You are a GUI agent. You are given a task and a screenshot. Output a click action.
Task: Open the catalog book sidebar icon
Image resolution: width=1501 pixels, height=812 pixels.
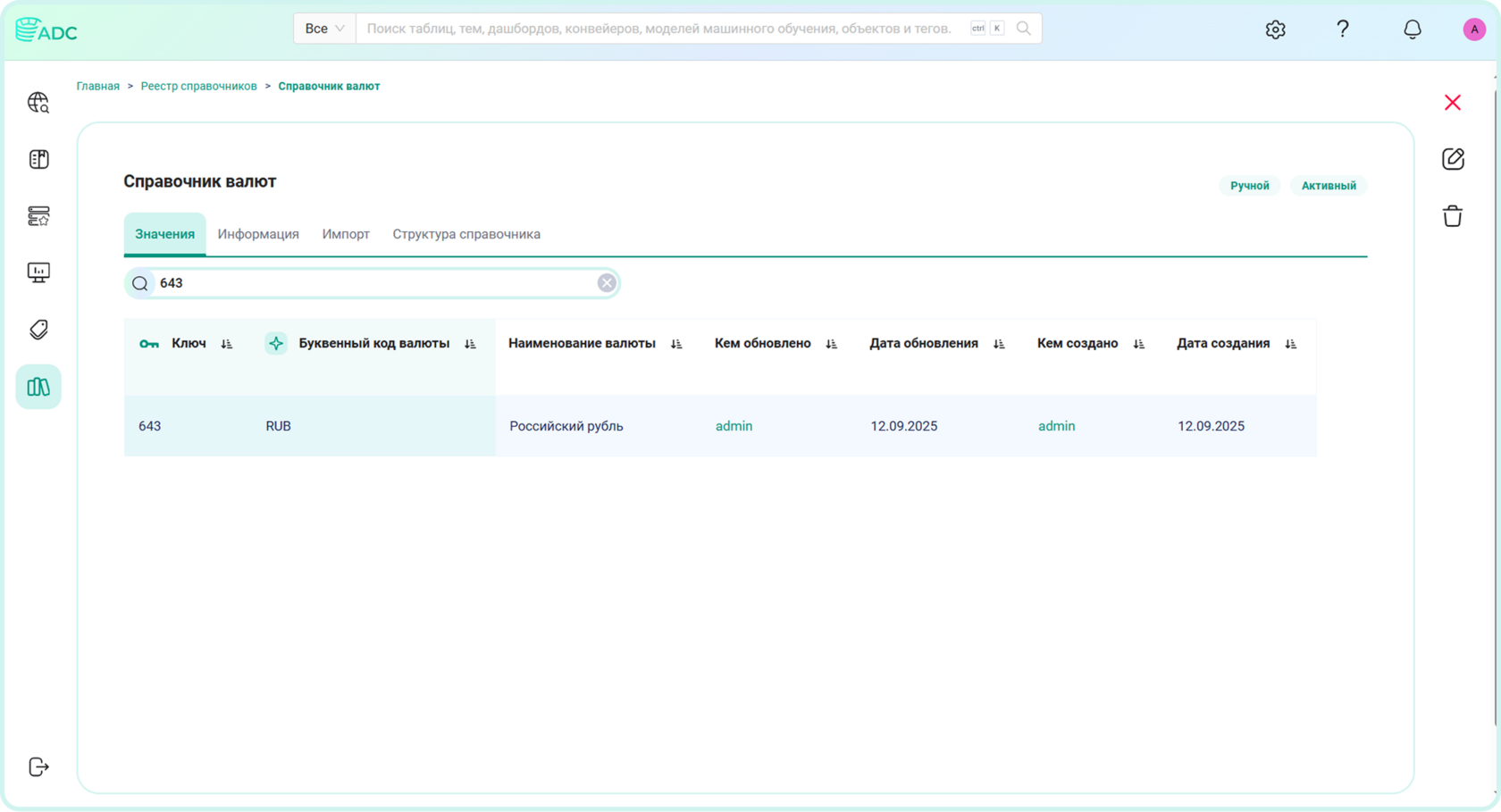coord(38,159)
